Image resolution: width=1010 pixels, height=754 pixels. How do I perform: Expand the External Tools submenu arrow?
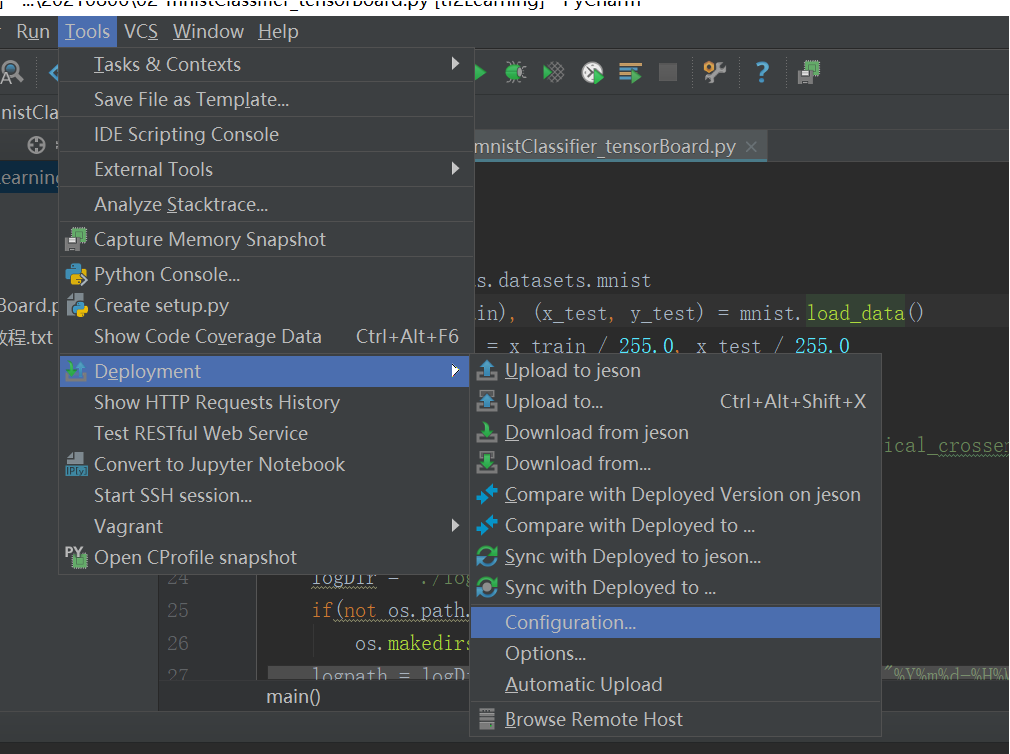(x=455, y=169)
